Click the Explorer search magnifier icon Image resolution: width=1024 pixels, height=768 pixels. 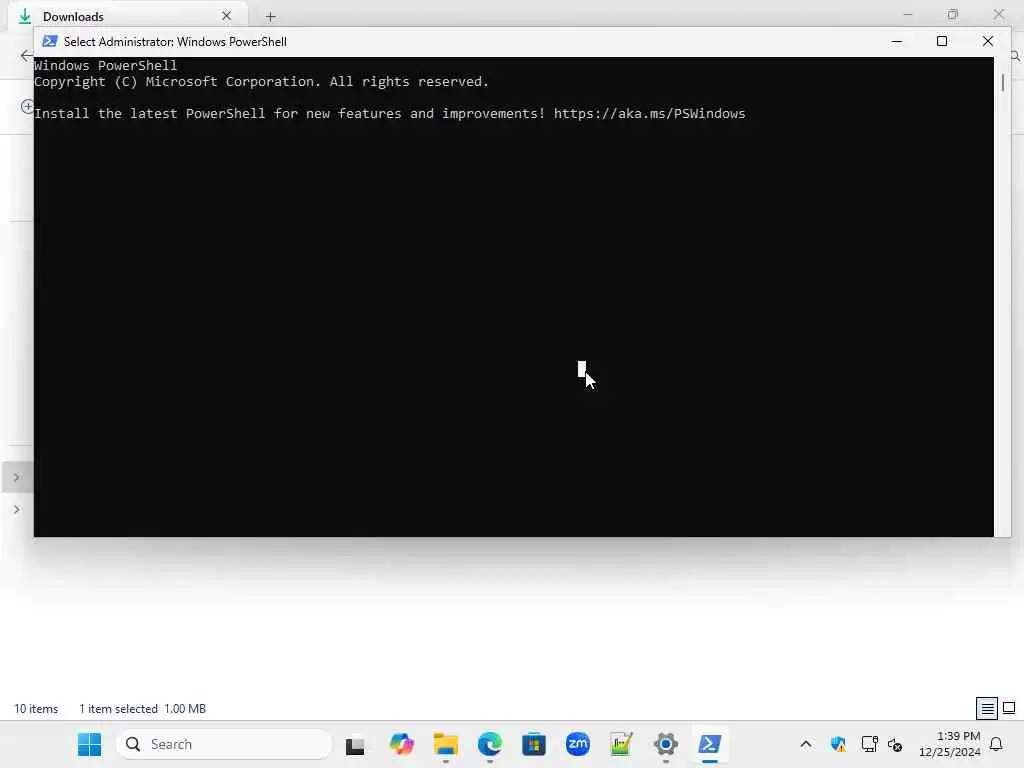(x=1016, y=56)
